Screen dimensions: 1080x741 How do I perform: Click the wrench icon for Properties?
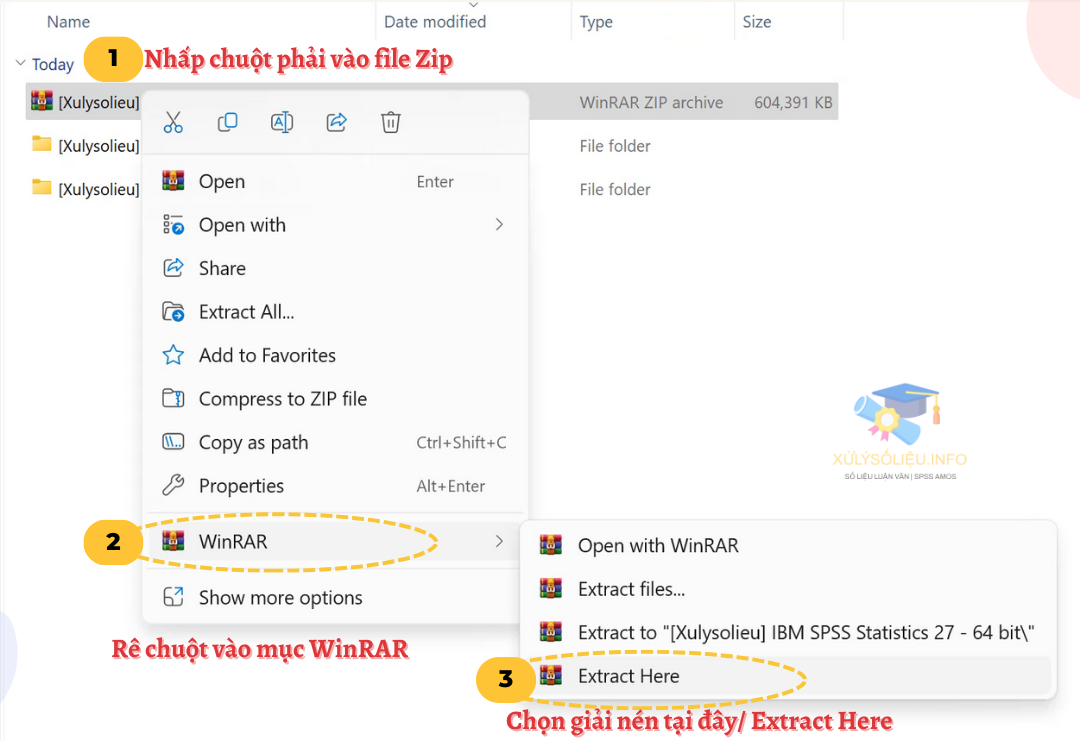[x=173, y=486]
